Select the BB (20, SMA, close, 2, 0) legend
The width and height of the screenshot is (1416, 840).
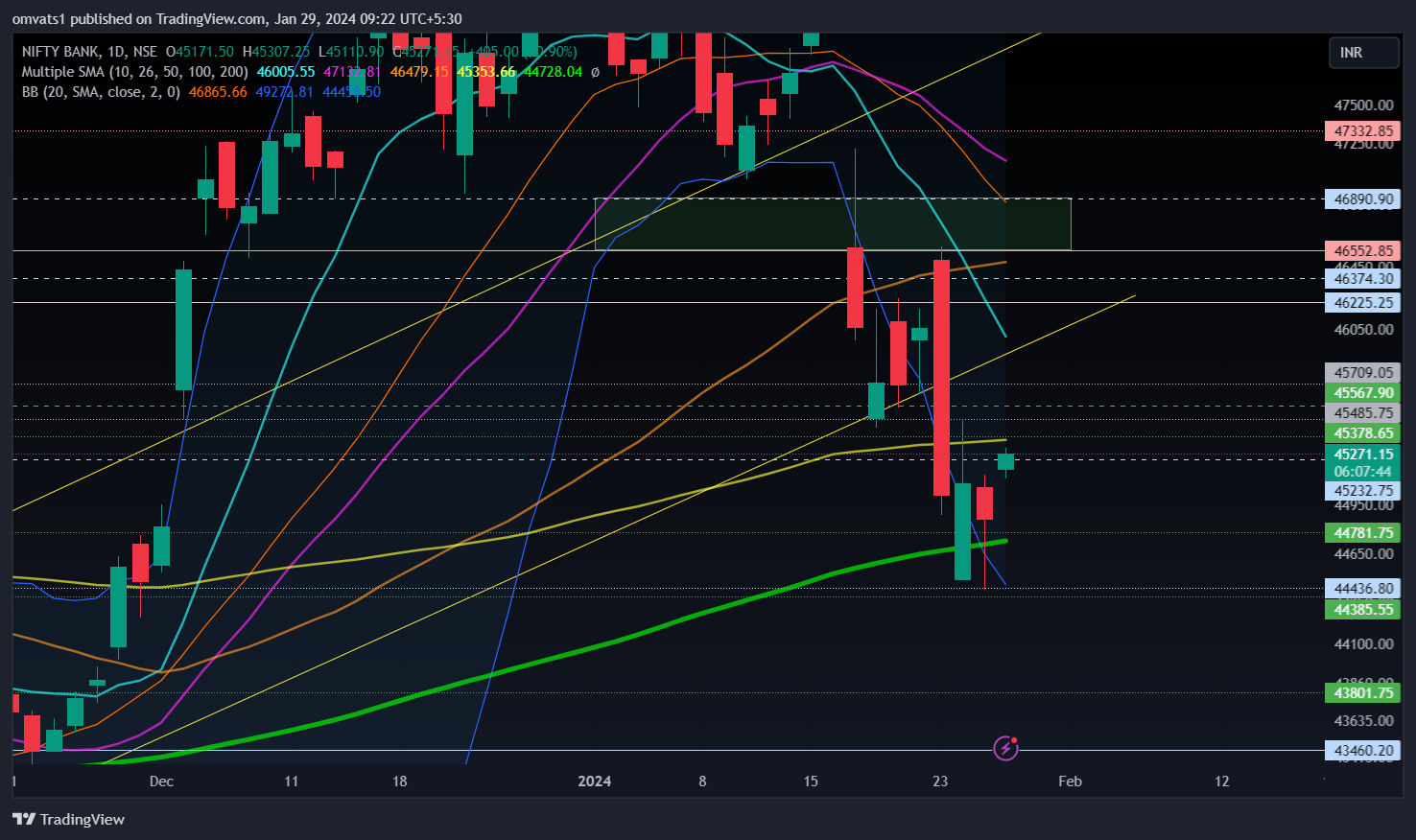click(x=101, y=92)
